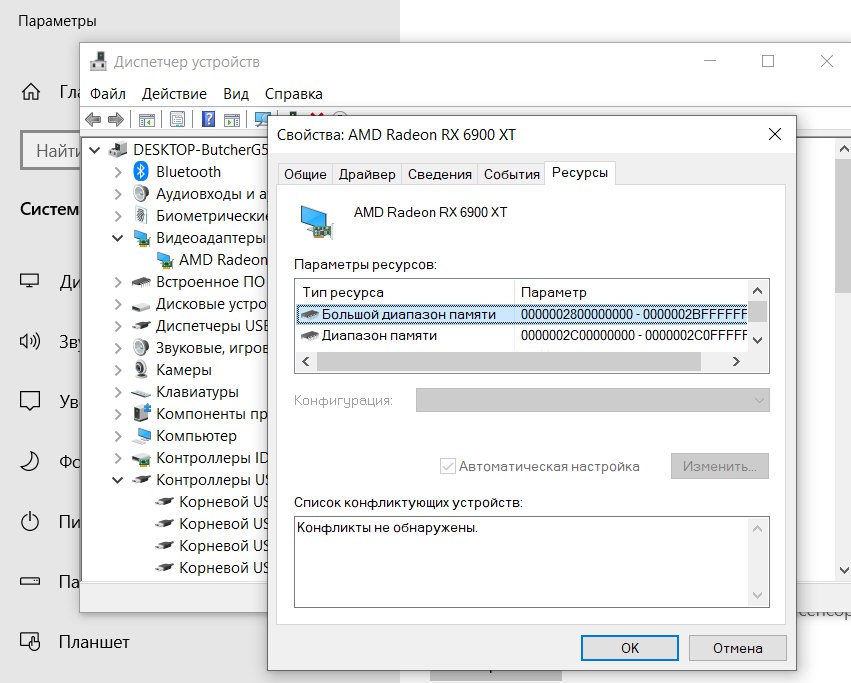
Task: Click the Изменить... button
Action: click(720, 466)
